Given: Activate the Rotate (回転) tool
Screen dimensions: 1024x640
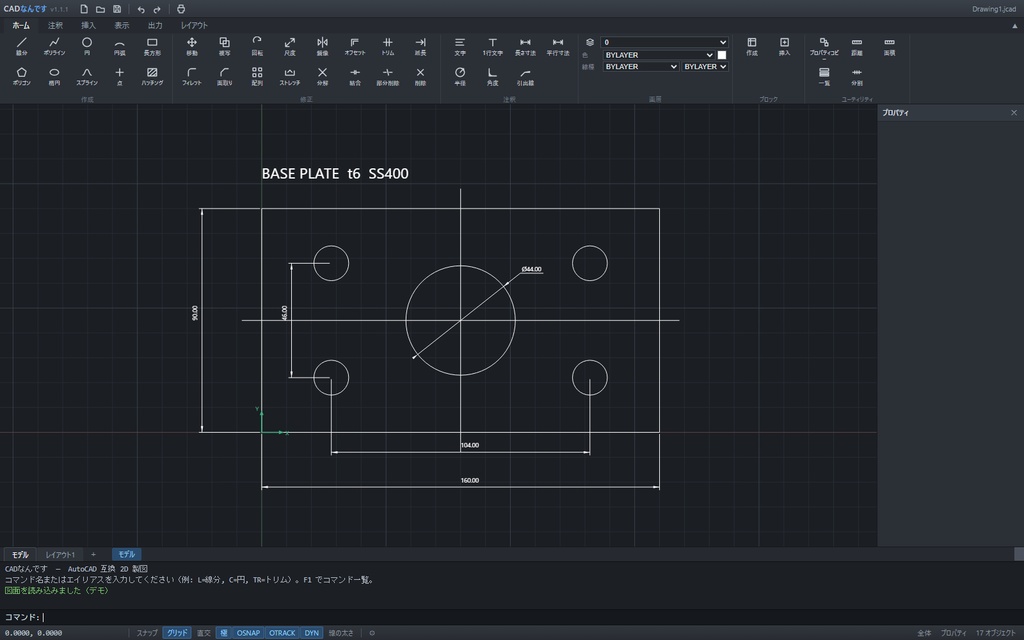Looking at the screenshot, I should point(257,46).
